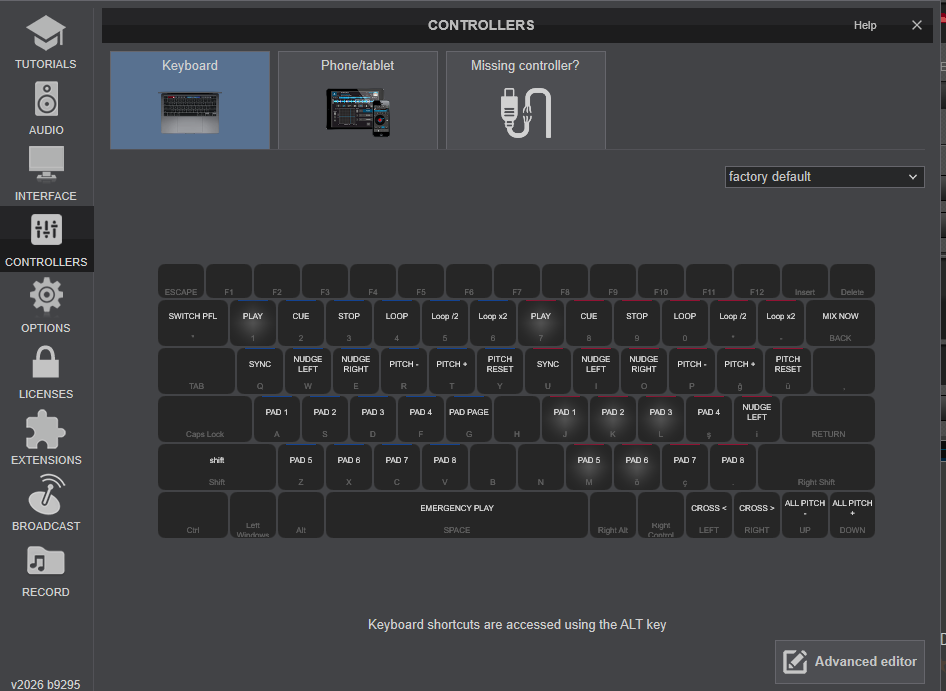Screen dimensions: 946x691
Task: Select the Keyboard controller tab
Action: point(190,100)
